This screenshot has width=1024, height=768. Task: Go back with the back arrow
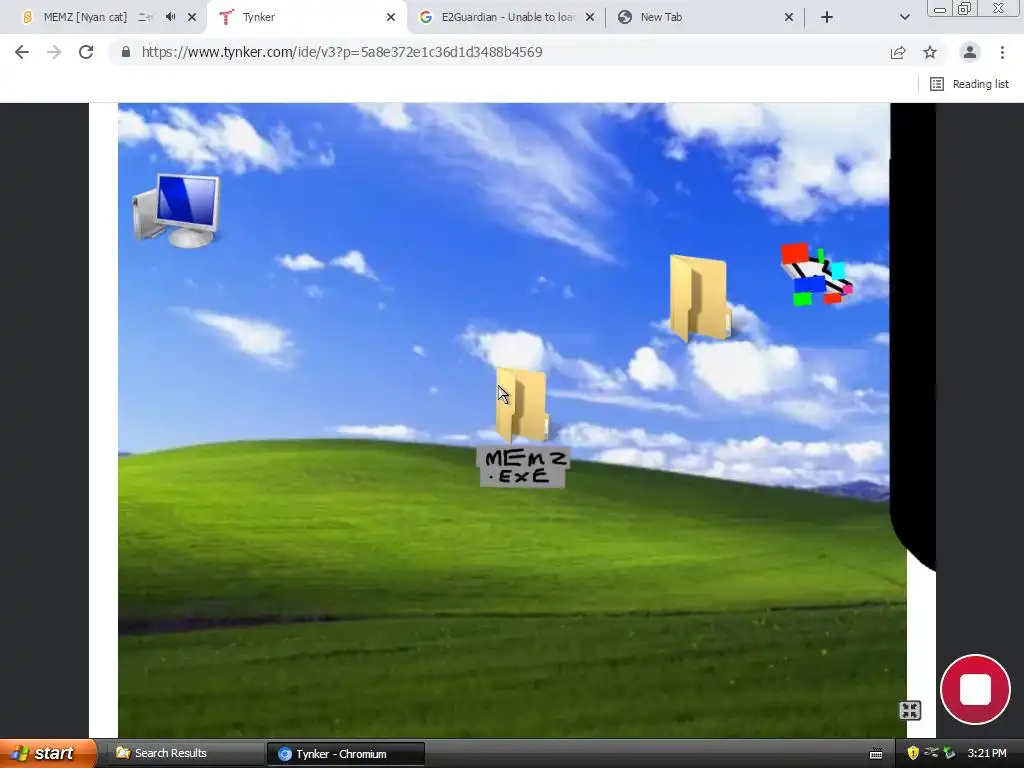click(22, 52)
